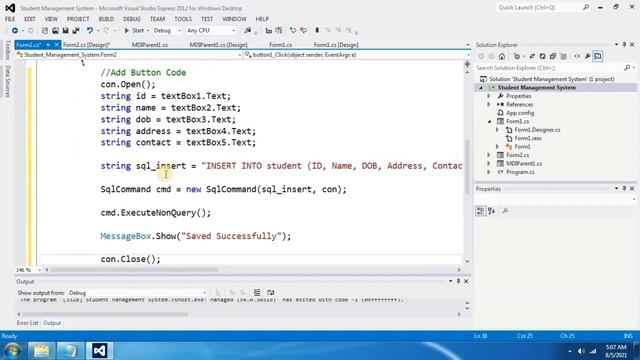Switch to the MDIParent1.cs [Design] tab
The height and width of the screenshot is (360, 640).
[x=218, y=45]
